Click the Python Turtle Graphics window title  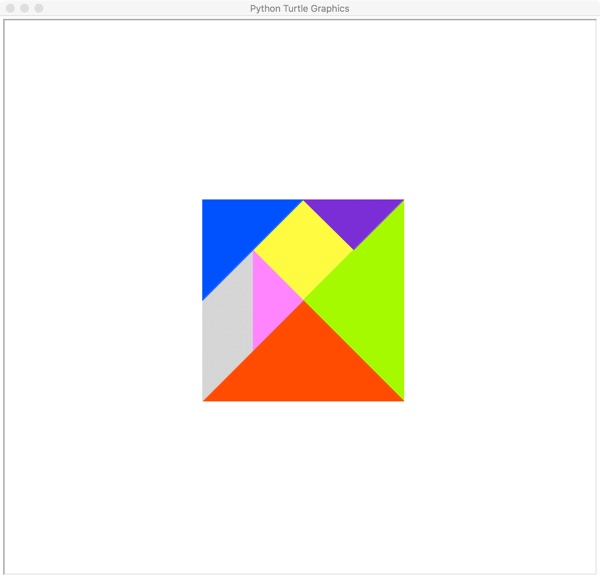(x=300, y=8)
